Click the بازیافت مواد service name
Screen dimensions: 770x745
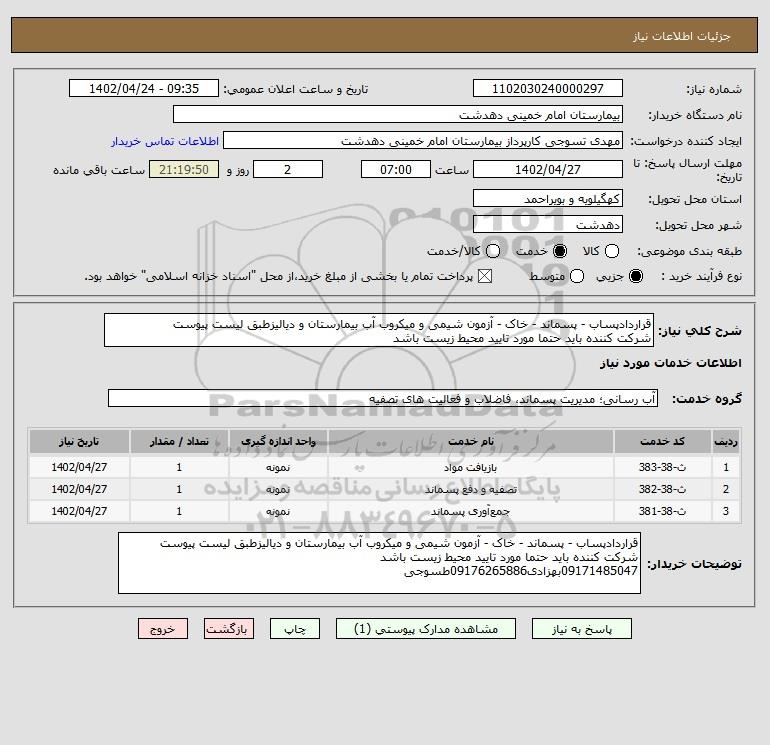tap(470, 468)
